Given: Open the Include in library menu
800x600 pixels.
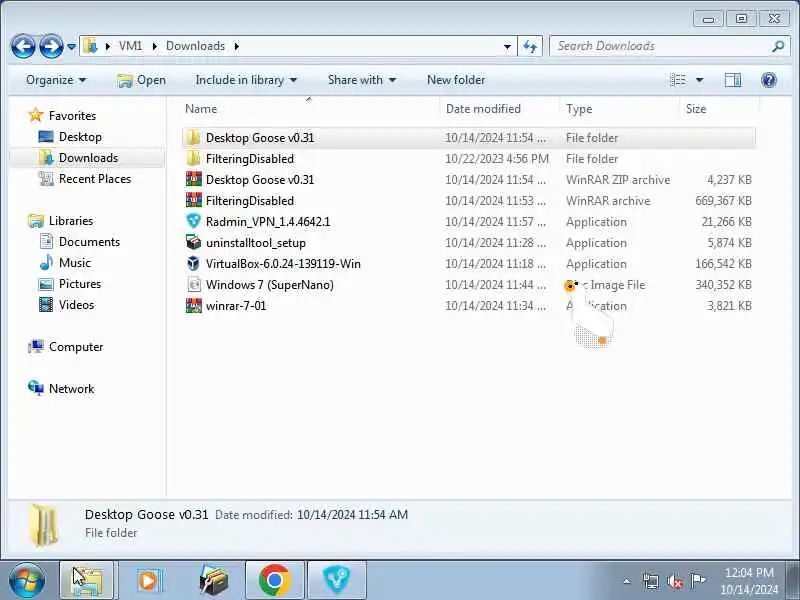Looking at the screenshot, I should coord(246,80).
